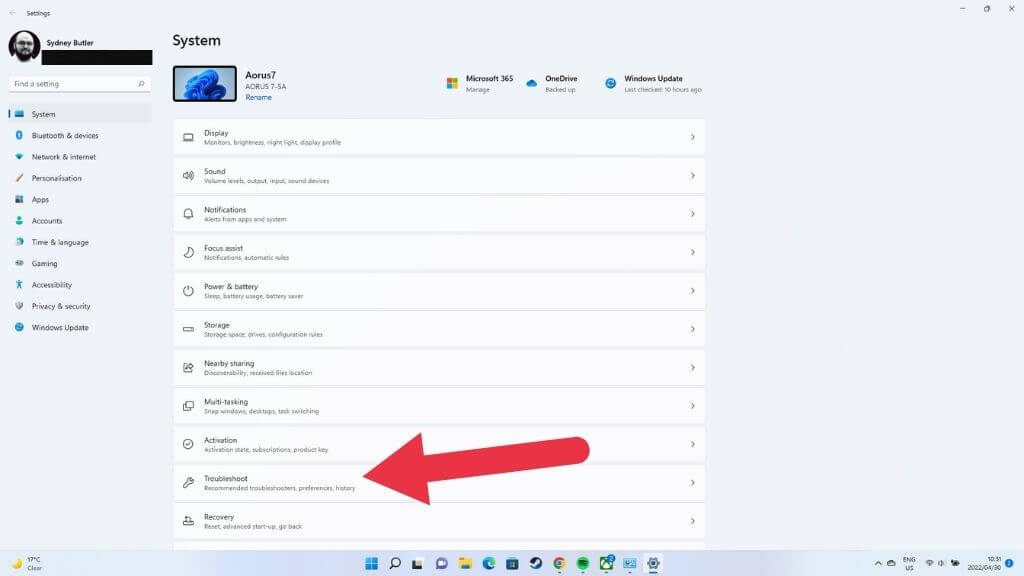
Task: Show hidden system tray icons
Action: click(x=878, y=563)
